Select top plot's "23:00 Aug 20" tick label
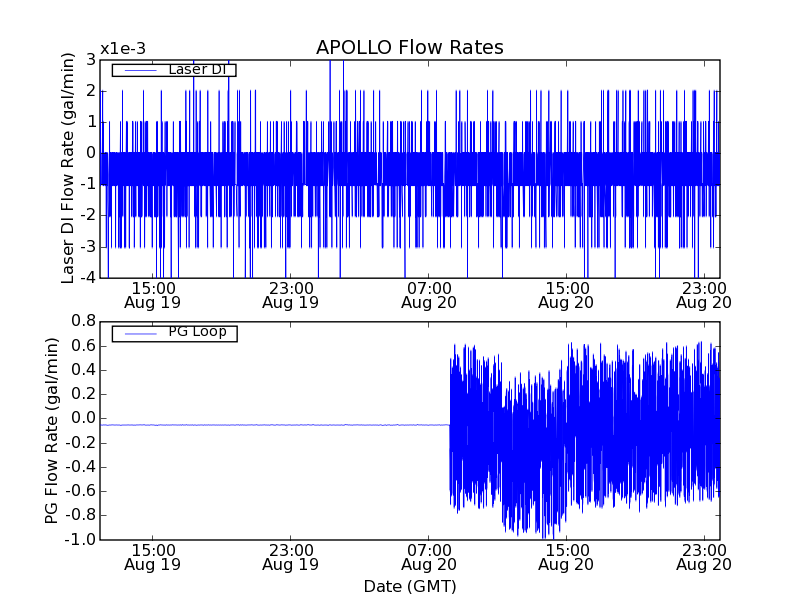The width and height of the screenshot is (800, 600). tap(704, 294)
